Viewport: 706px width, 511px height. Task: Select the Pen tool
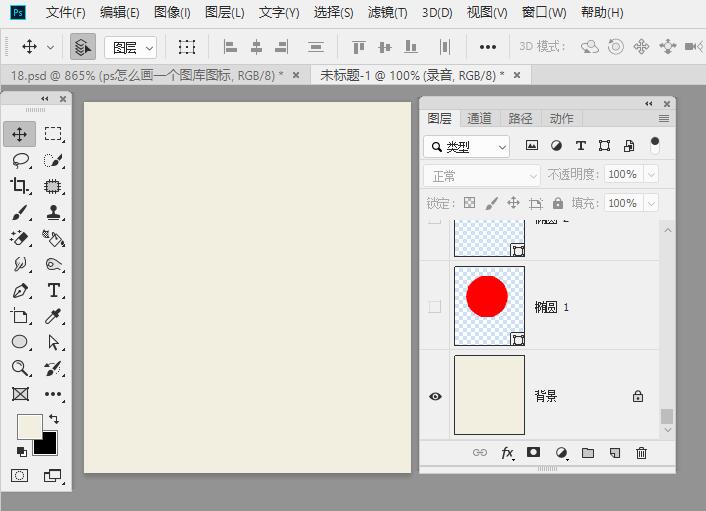click(20, 291)
